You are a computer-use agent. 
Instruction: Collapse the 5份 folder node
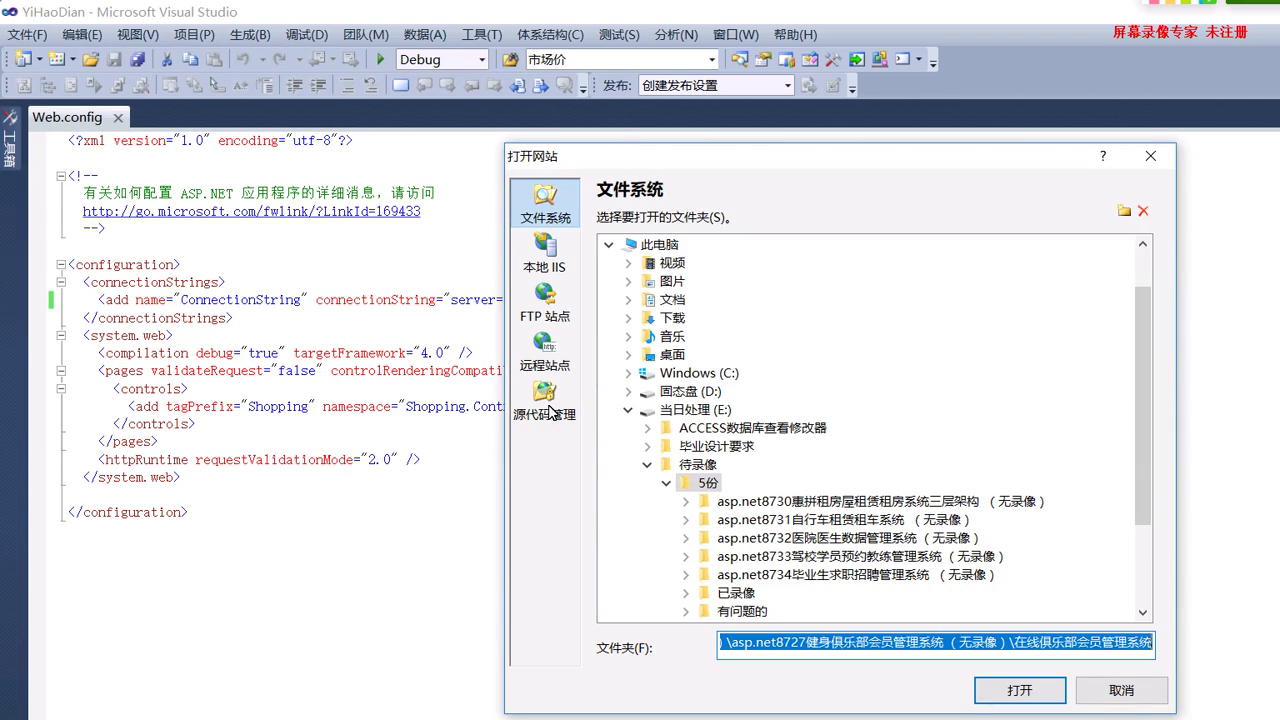point(666,483)
